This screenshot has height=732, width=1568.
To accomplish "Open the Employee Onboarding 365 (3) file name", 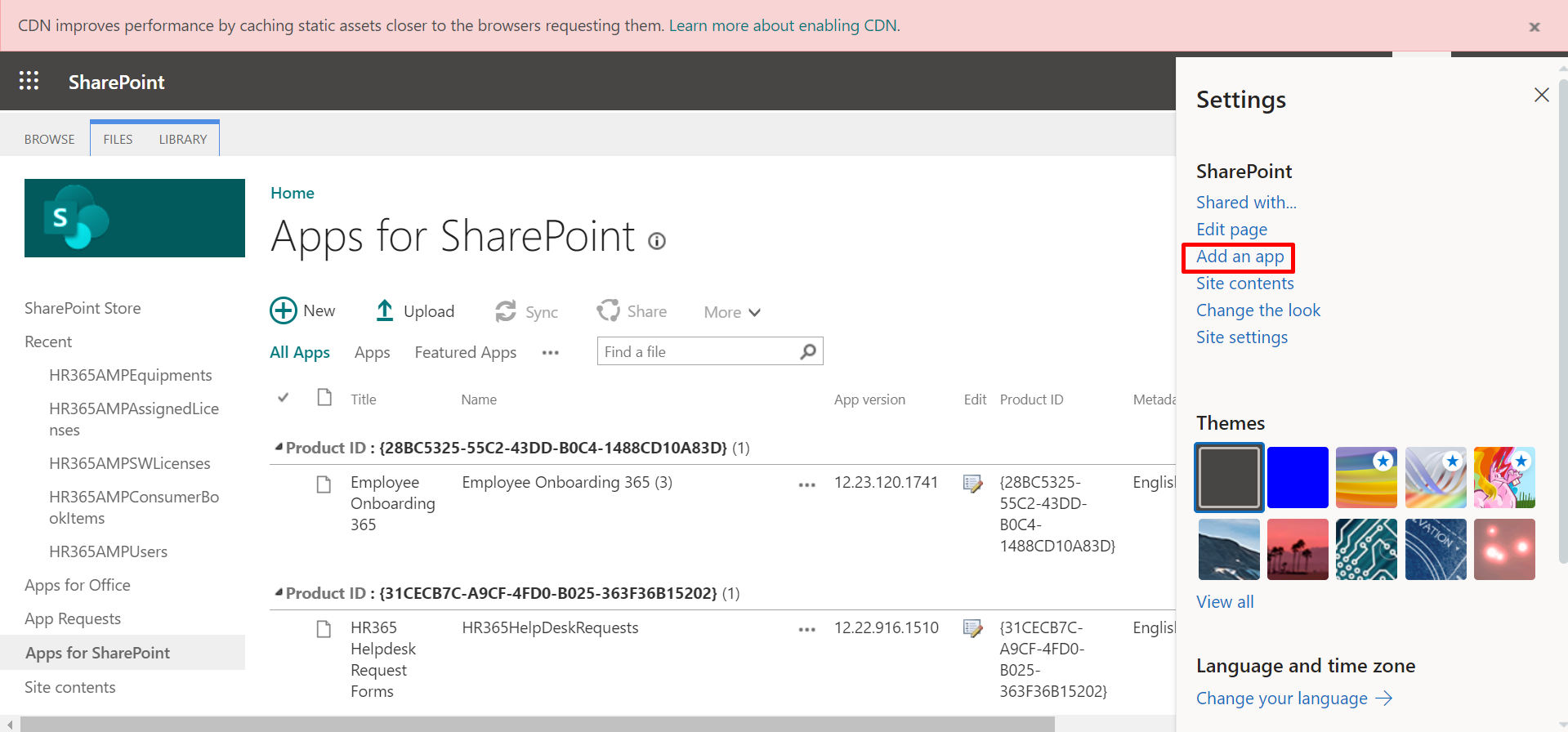I will 567,482.
